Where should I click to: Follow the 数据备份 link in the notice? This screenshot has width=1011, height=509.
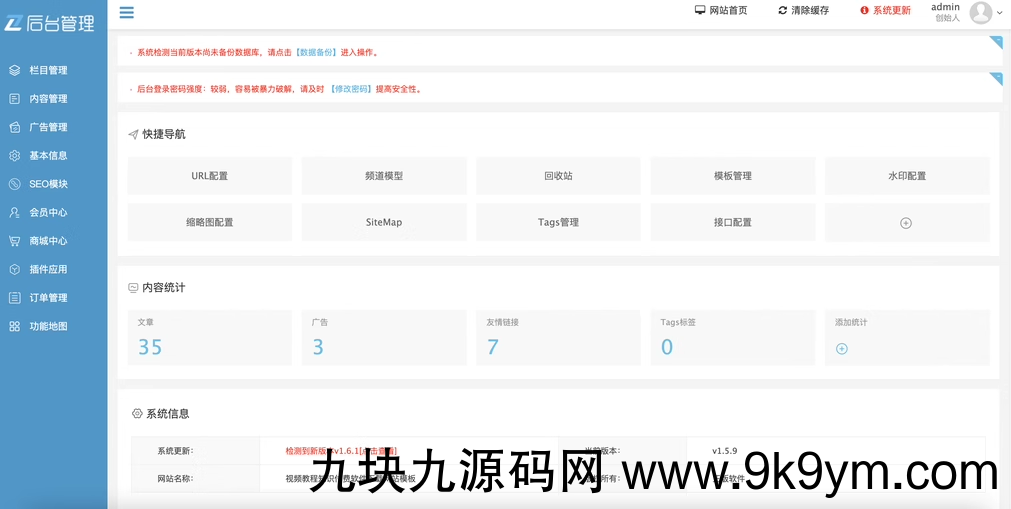pyautogui.click(x=316, y=52)
